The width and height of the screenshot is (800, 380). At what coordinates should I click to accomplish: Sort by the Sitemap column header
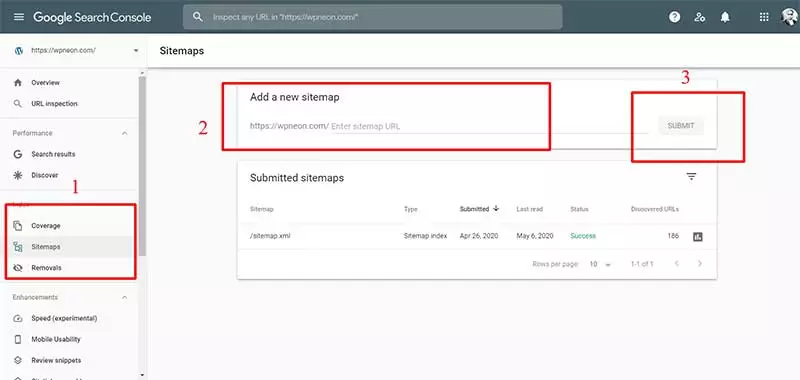click(x=262, y=209)
